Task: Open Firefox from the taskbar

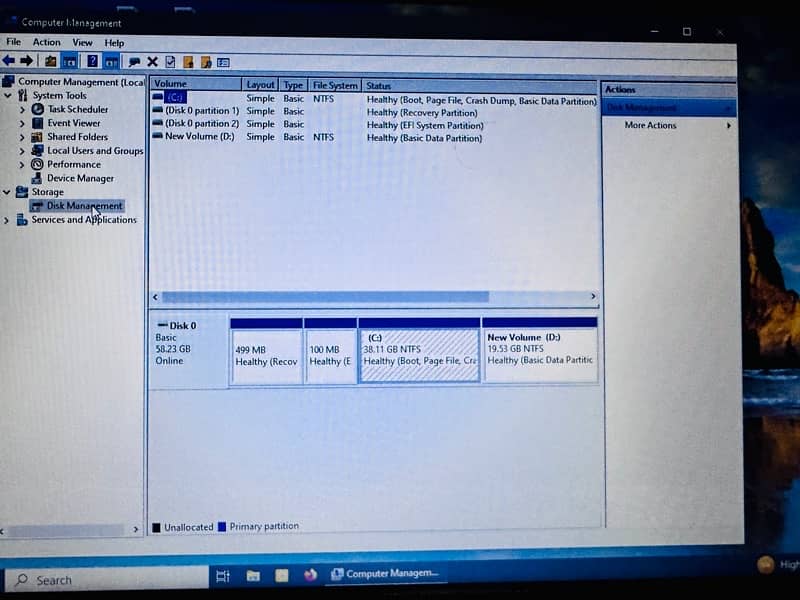Action: 310,575
